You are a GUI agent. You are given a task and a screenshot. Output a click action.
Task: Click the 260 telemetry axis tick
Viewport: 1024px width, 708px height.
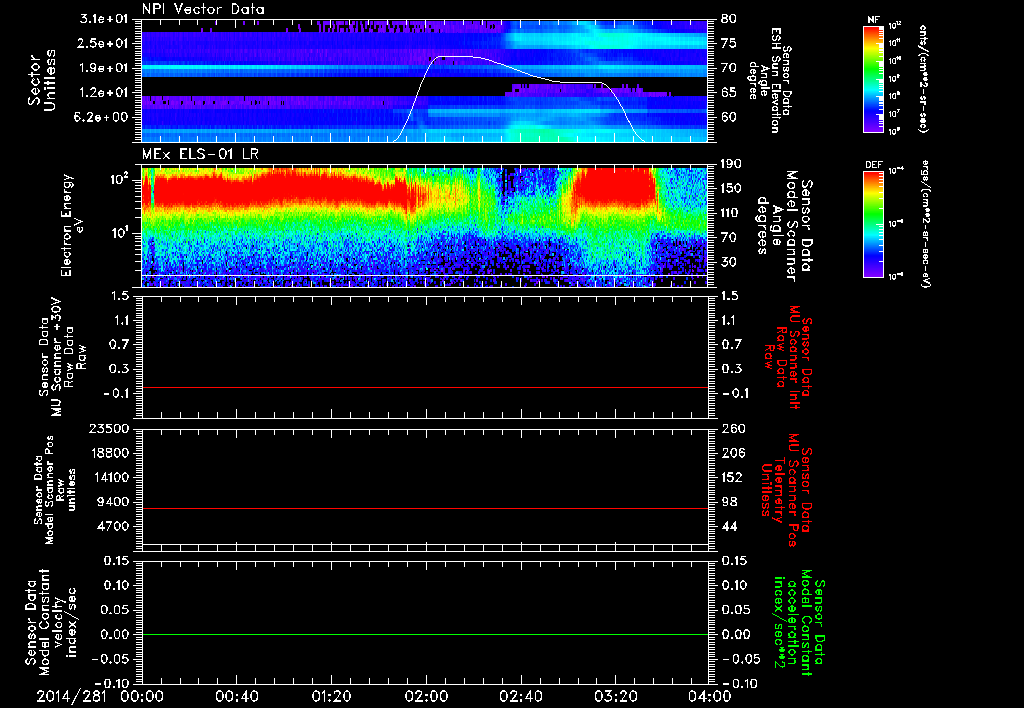(733, 428)
